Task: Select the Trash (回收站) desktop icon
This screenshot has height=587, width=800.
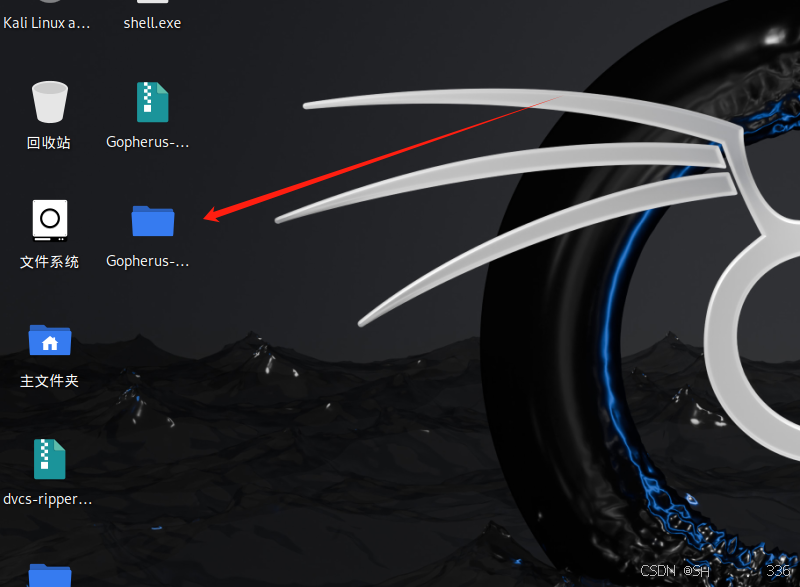Action: tap(49, 101)
